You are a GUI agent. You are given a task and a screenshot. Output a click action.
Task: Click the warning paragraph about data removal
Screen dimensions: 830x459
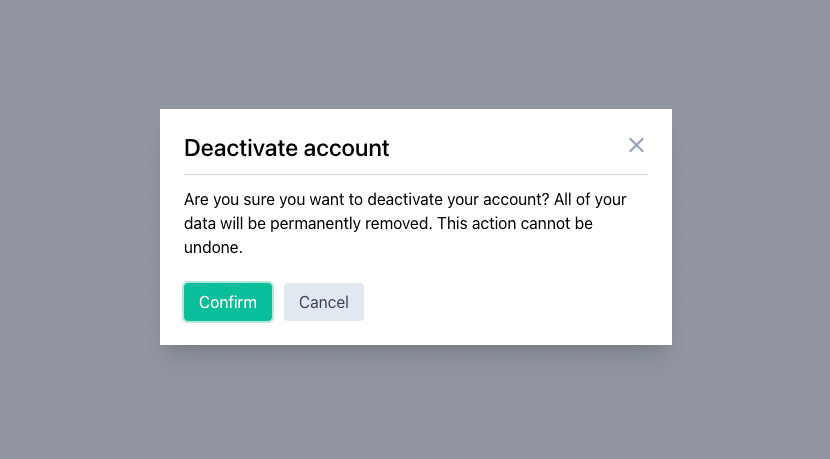tap(405, 223)
